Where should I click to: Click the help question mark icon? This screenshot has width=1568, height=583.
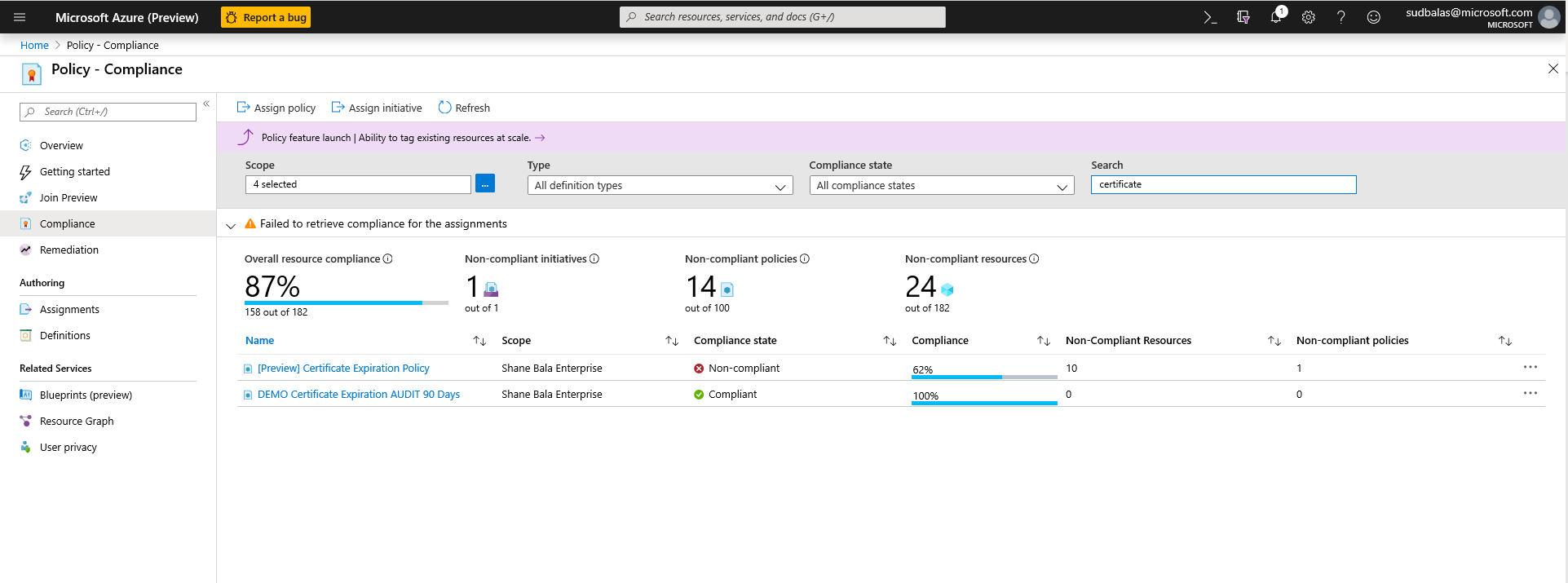tap(1341, 17)
